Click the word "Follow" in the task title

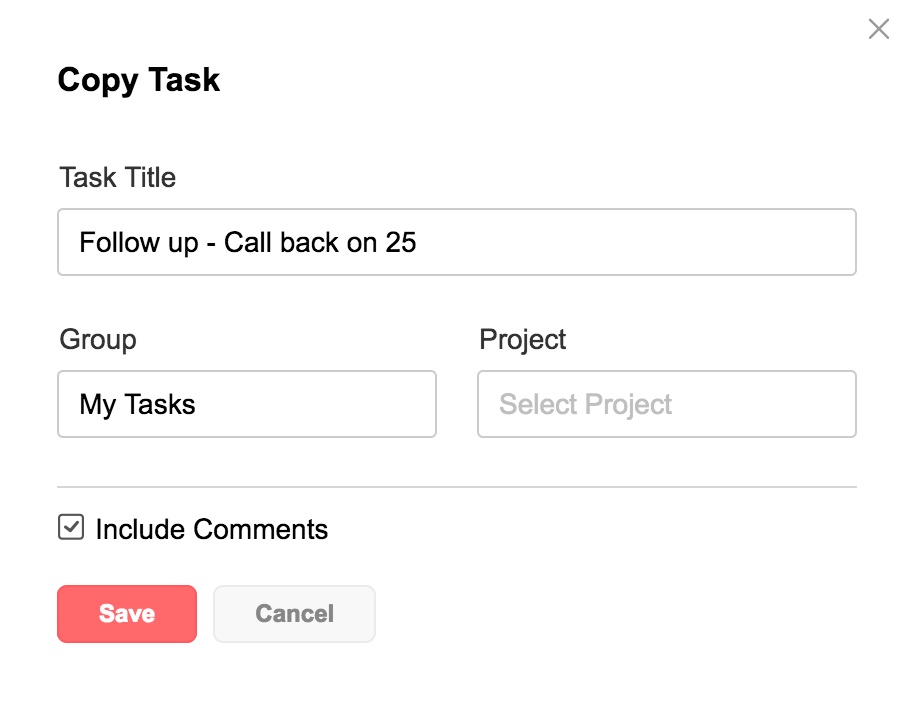(x=108, y=242)
